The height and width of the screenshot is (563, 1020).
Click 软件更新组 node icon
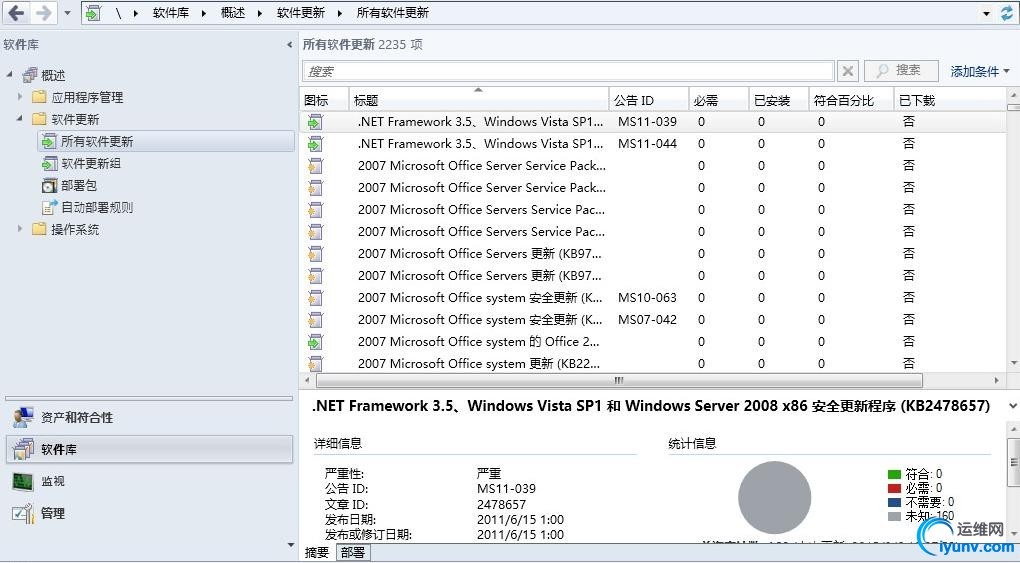click(49, 163)
